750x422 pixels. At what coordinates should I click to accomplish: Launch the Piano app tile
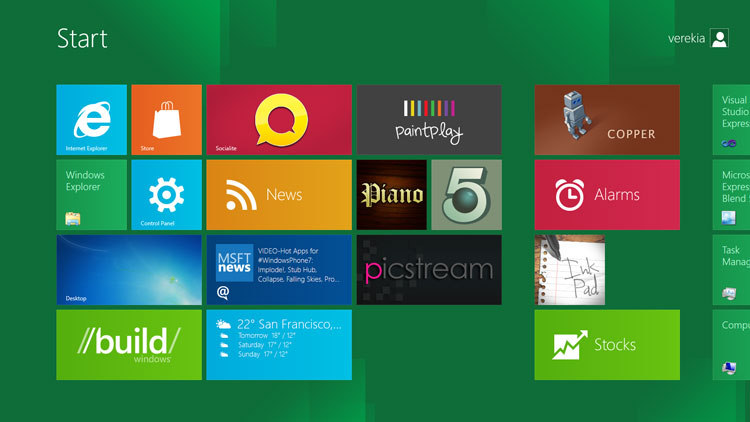click(x=392, y=195)
